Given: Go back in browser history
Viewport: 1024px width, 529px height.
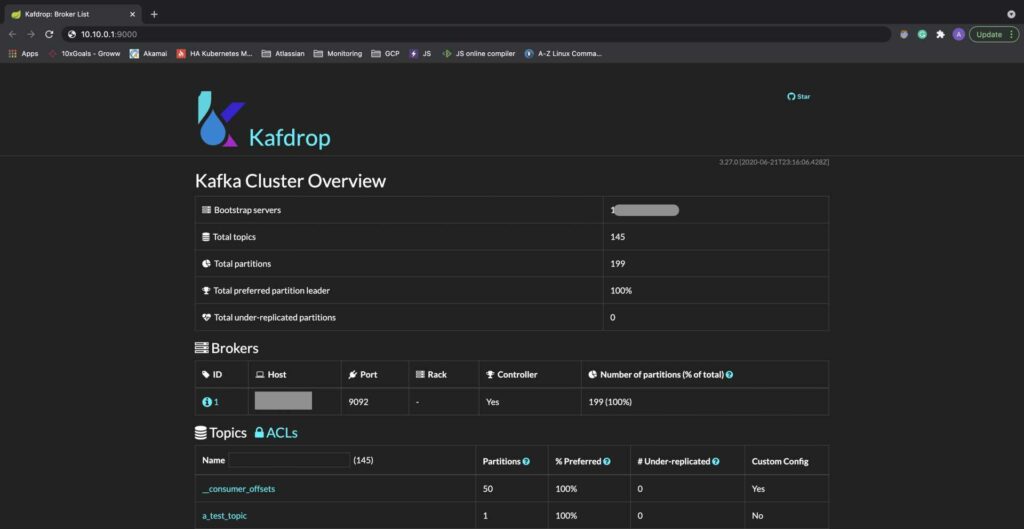Looking at the screenshot, I should pyautogui.click(x=12, y=34).
